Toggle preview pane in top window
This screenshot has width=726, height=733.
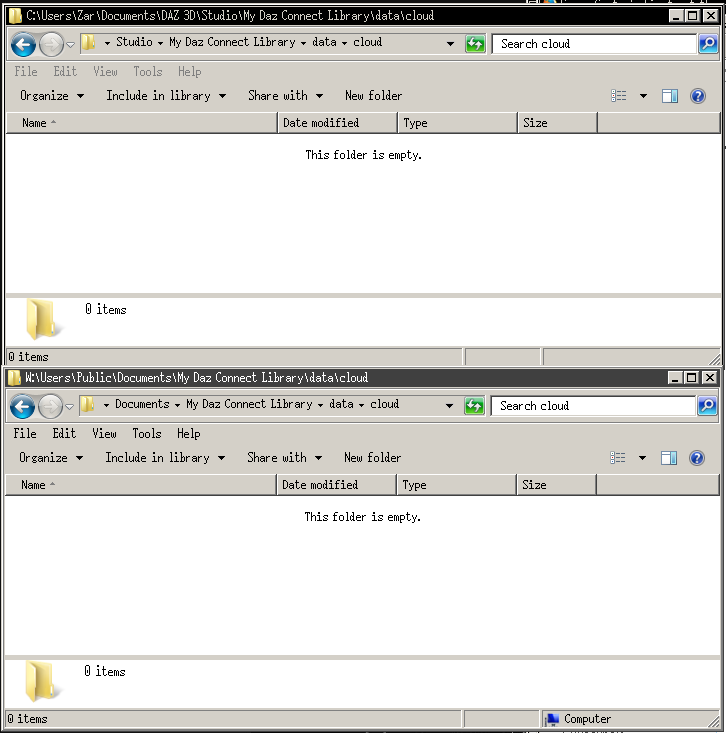[x=670, y=96]
